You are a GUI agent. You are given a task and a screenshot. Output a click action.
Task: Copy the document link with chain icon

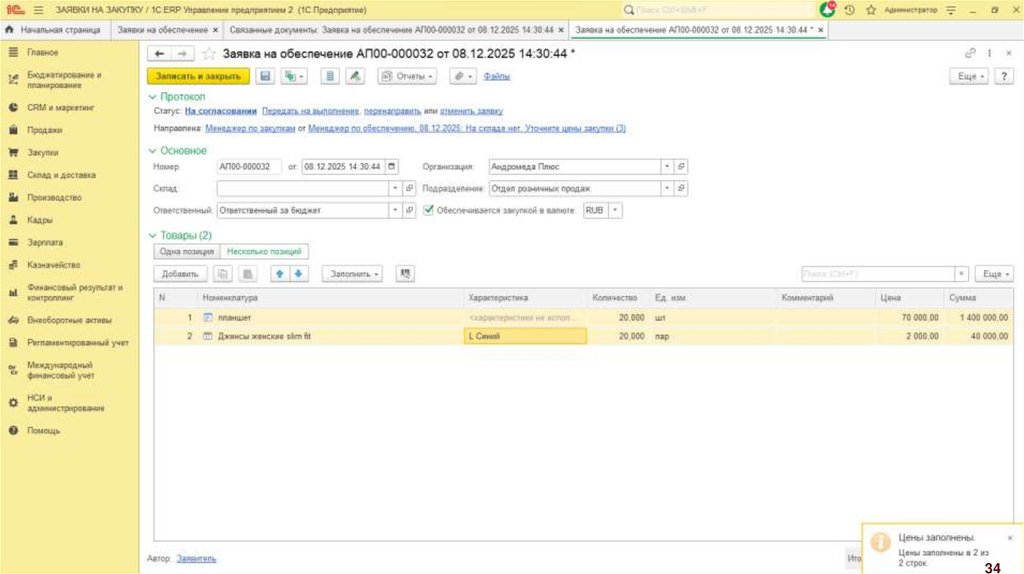[x=970, y=54]
